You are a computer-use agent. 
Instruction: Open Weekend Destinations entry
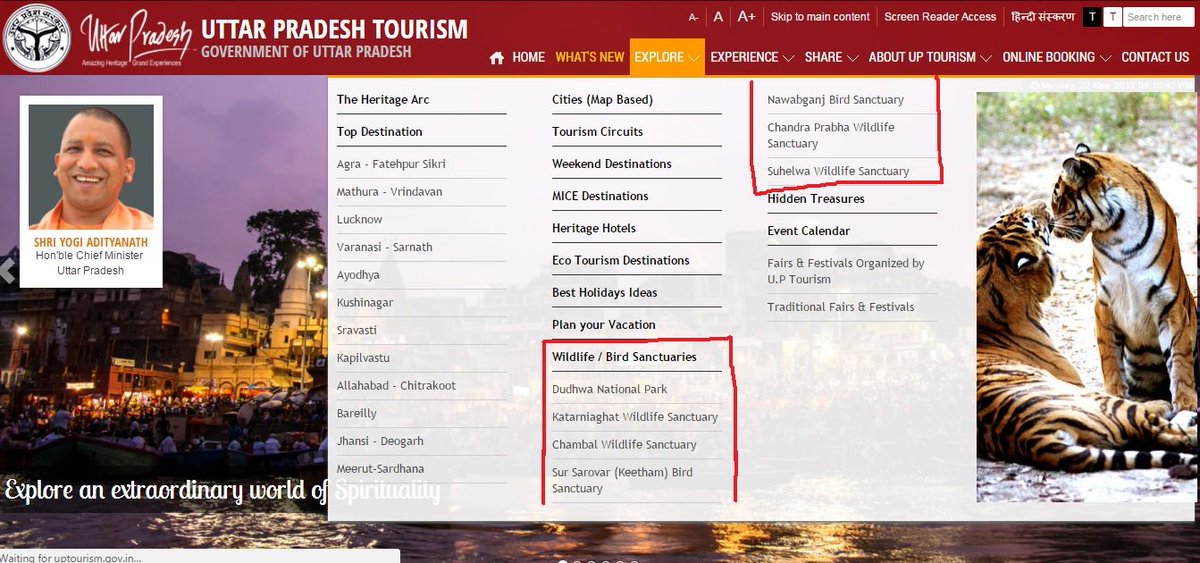tap(612, 163)
